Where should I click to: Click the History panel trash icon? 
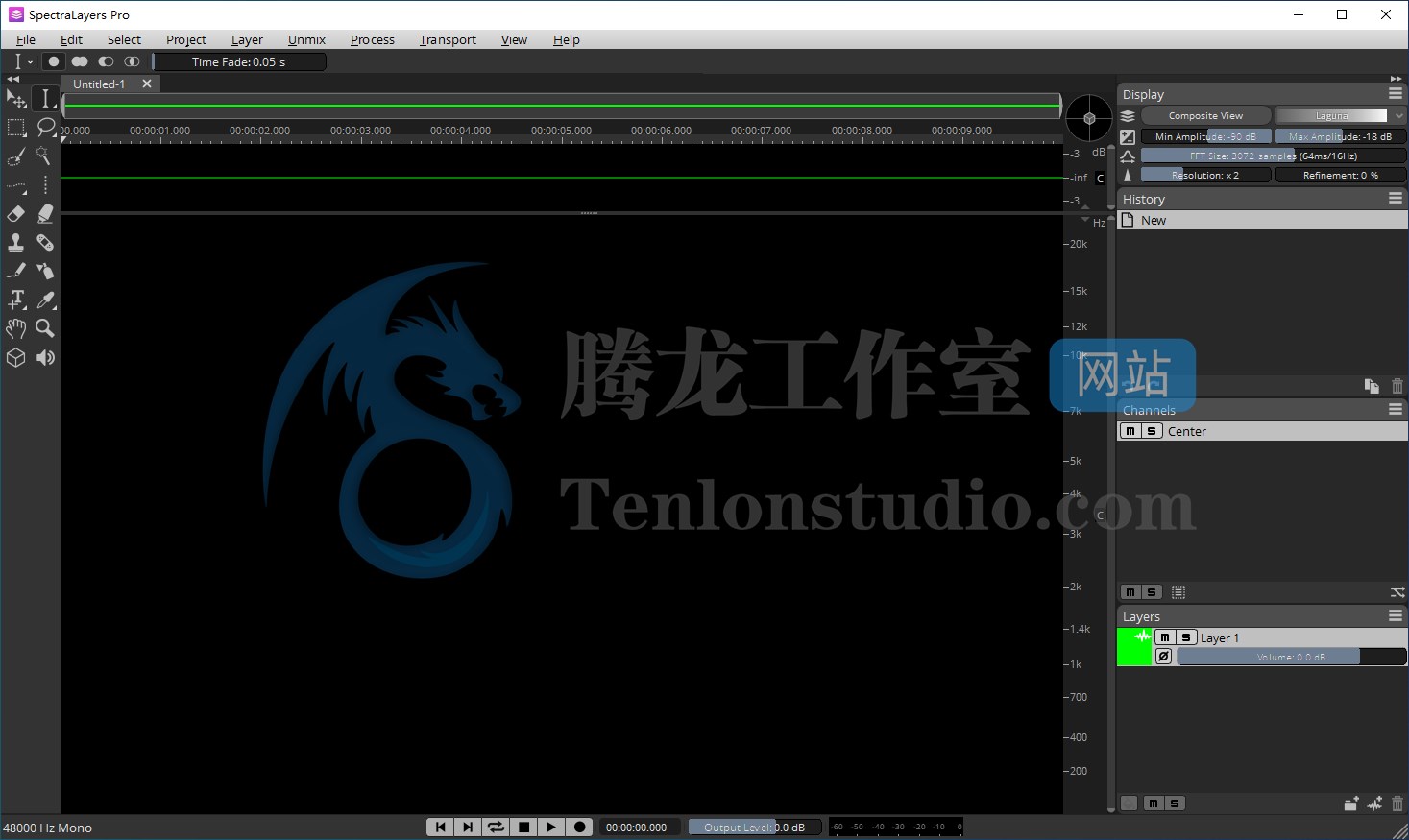click(1397, 386)
